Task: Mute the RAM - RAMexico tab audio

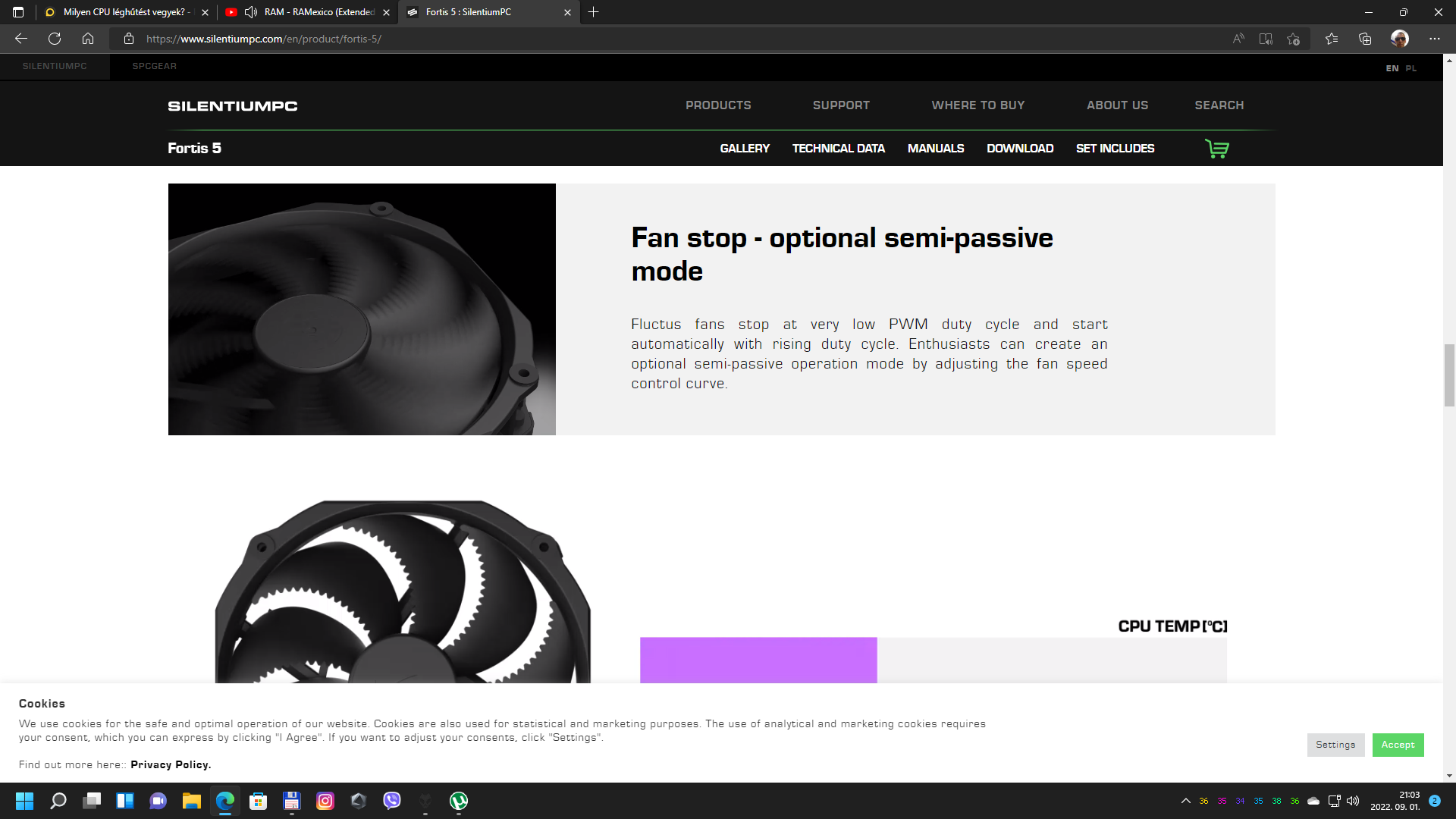Action: [251, 12]
